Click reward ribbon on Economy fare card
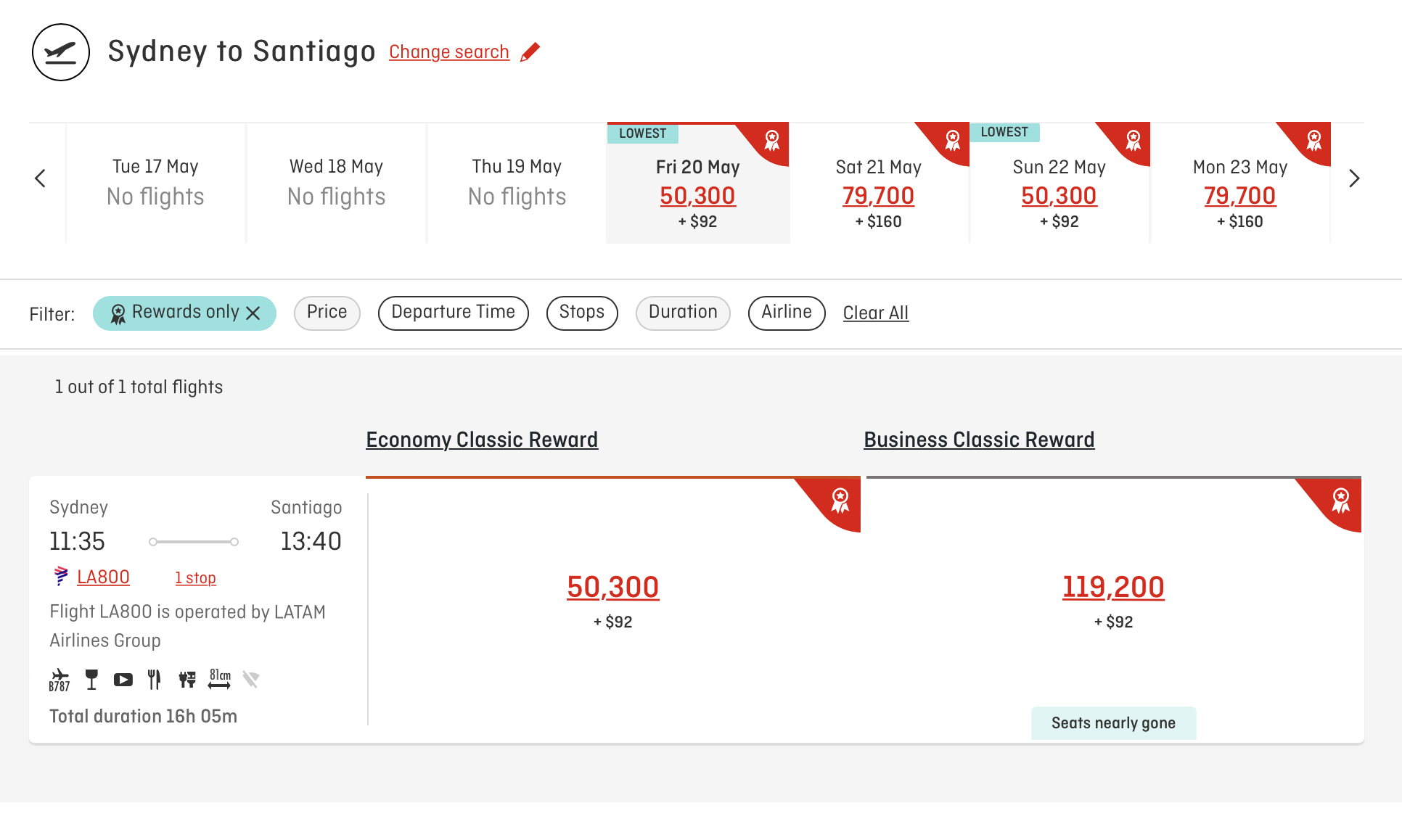 (x=840, y=501)
